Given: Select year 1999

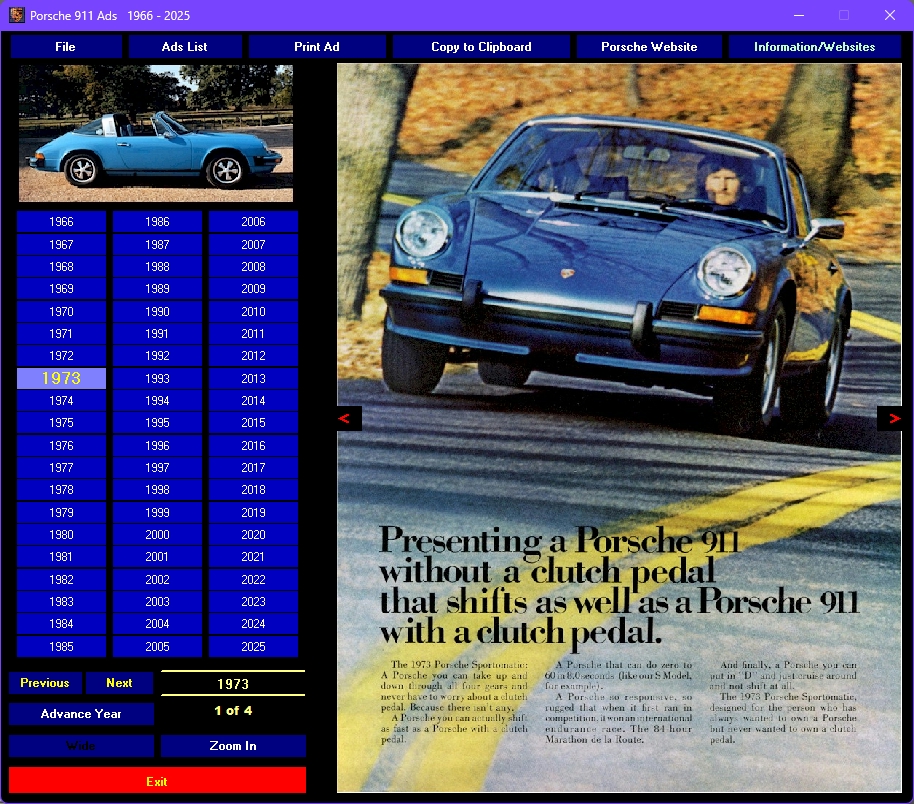Looking at the screenshot, I should pyautogui.click(x=157, y=512).
